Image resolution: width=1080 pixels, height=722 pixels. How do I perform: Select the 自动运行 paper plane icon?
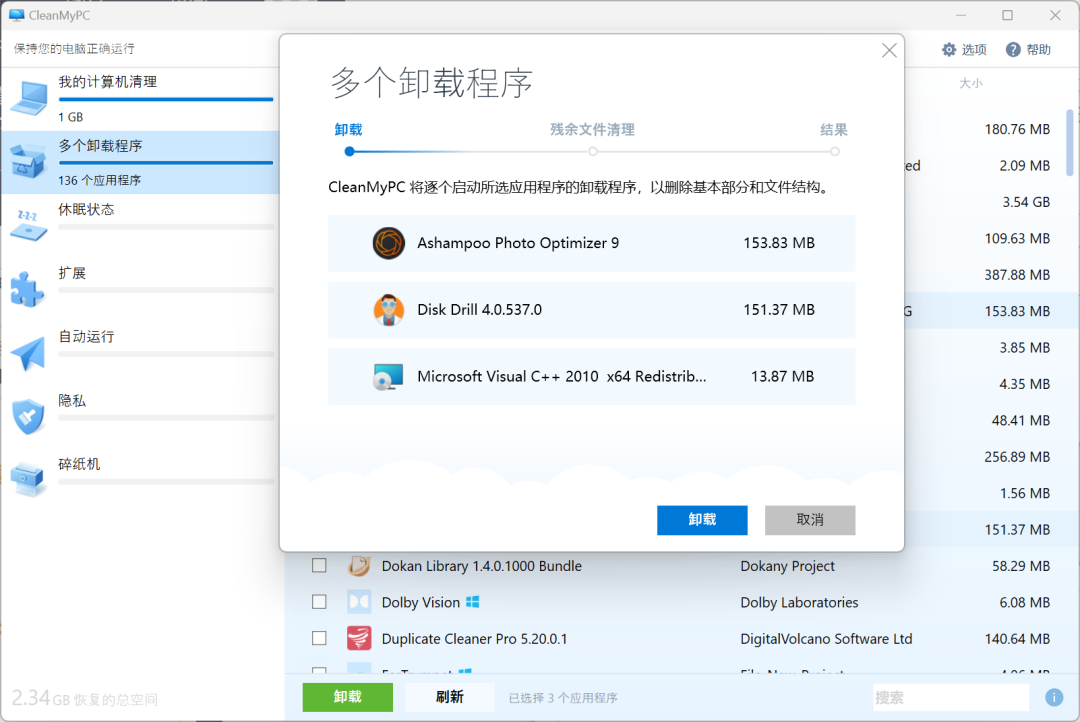28,350
